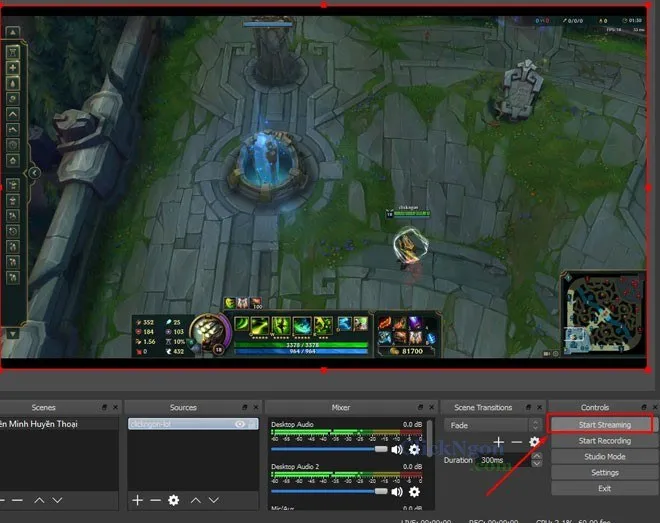Viewport: 660px width, 523px height.
Task: Click the 'Desktop Audio 2' label in Mixer
Action: (295, 466)
